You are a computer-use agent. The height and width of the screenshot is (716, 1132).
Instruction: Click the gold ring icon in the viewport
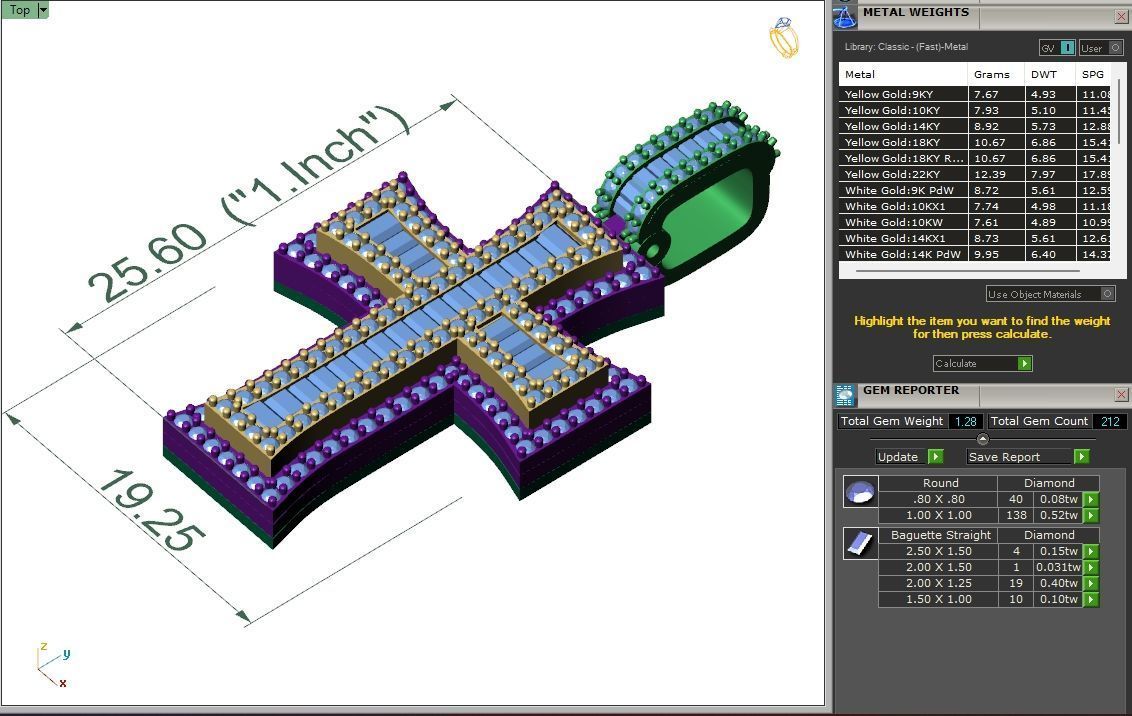point(784,38)
